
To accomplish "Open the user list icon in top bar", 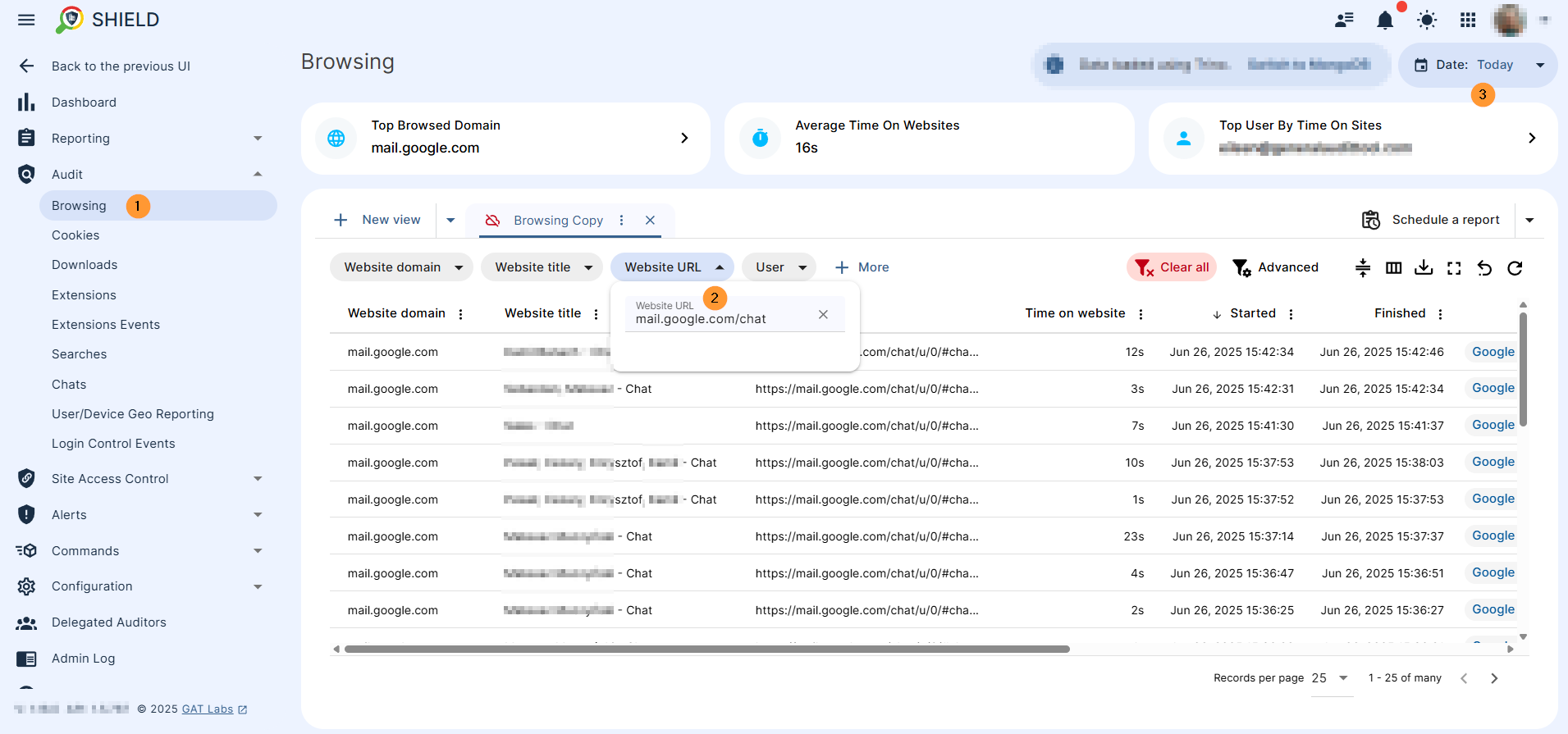I will pos(1344,20).
